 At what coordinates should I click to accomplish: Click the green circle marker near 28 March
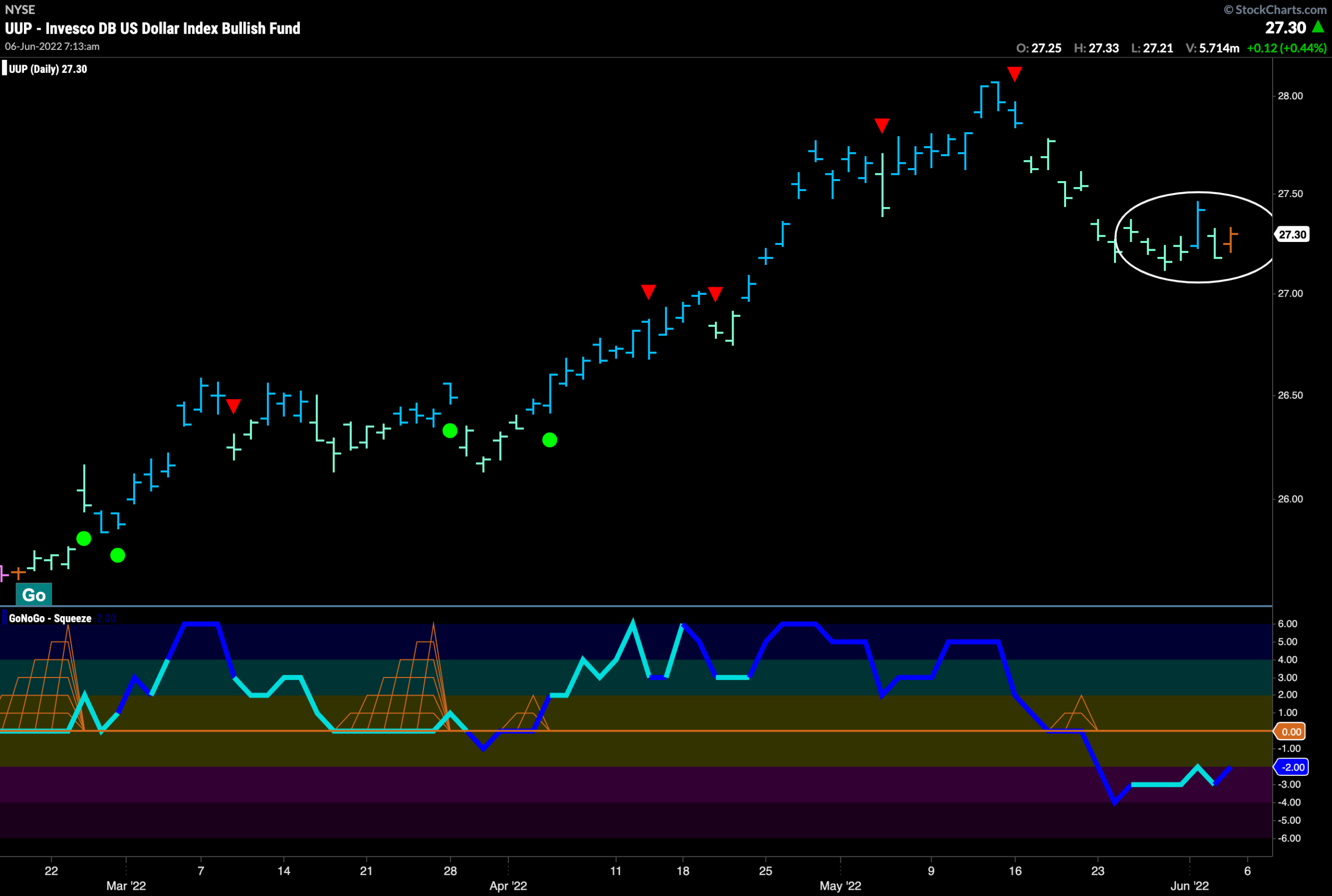(450, 431)
